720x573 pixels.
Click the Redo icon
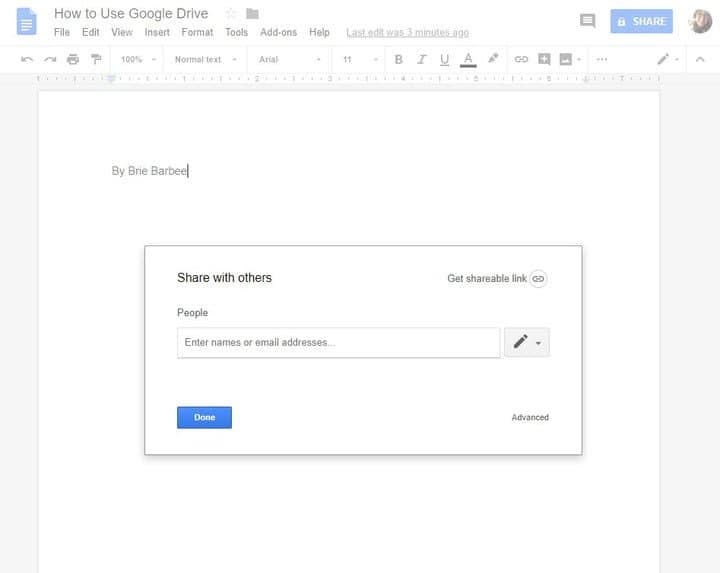click(x=50, y=59)
